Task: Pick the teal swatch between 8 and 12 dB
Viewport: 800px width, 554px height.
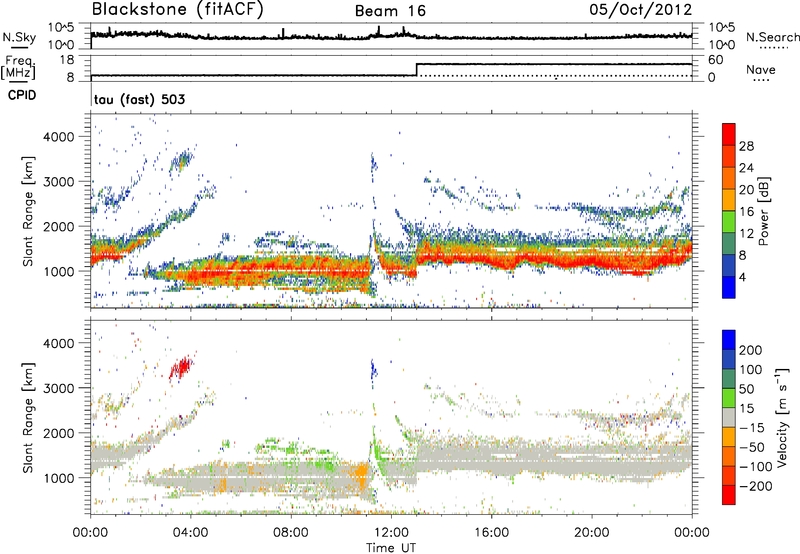Action: [x=729, y=244]
